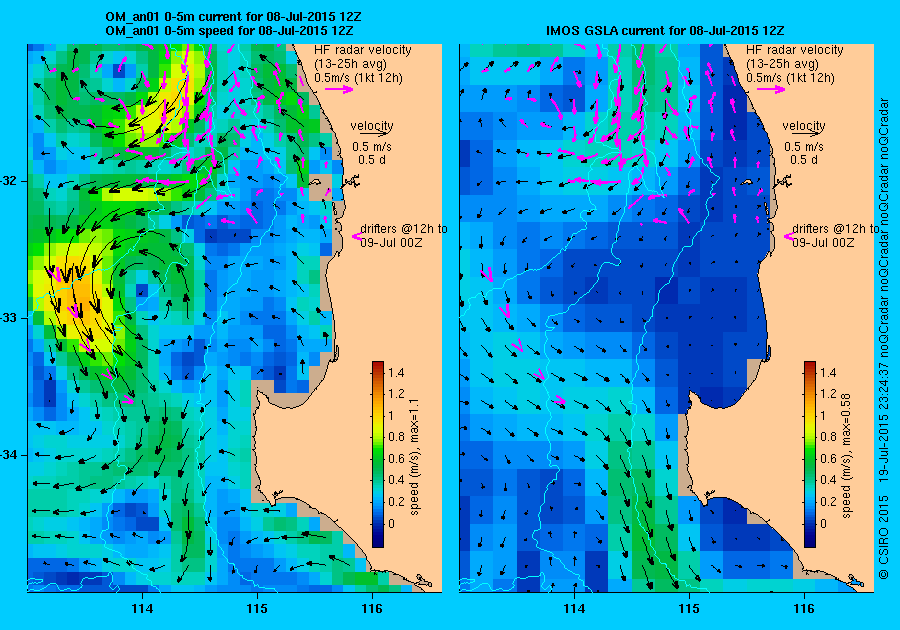Click longitude label '116' under the right map

point(804,609)
